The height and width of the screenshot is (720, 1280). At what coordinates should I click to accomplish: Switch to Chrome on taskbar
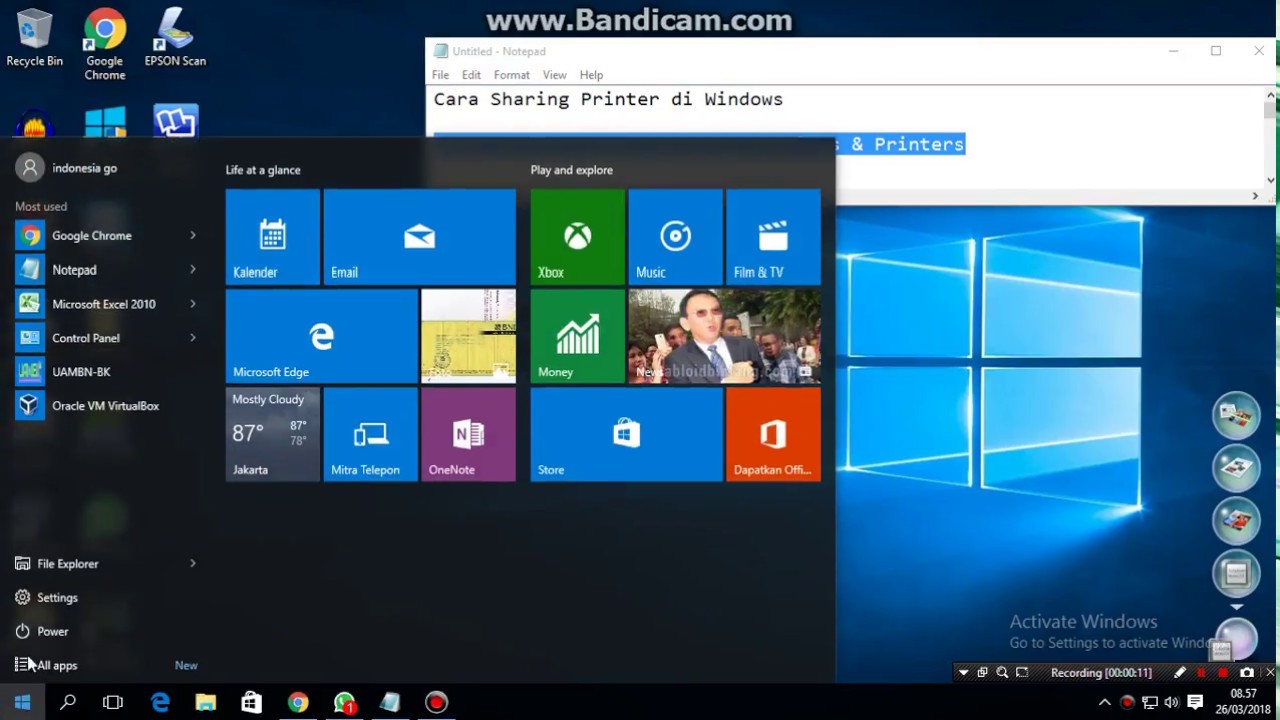coord(298,703)
